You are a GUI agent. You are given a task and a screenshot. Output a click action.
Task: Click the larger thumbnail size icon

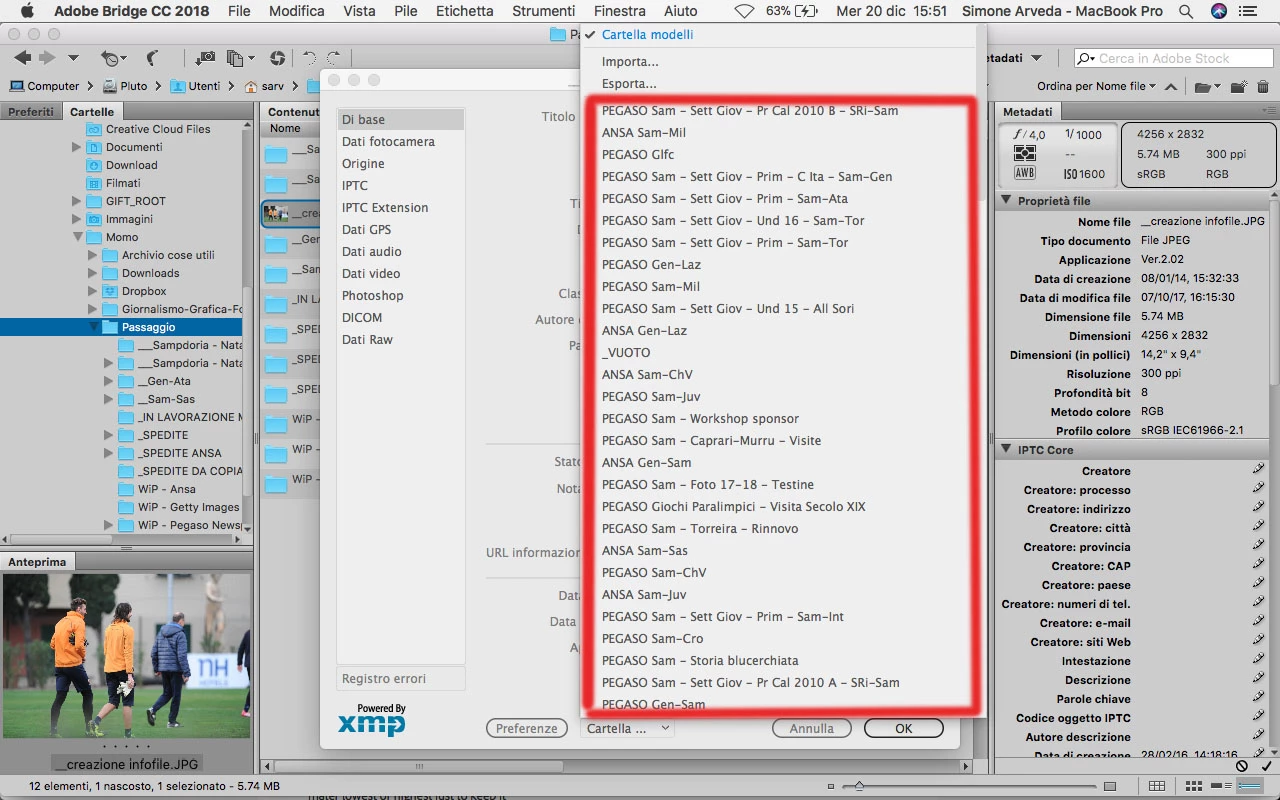pos(1109,786)
